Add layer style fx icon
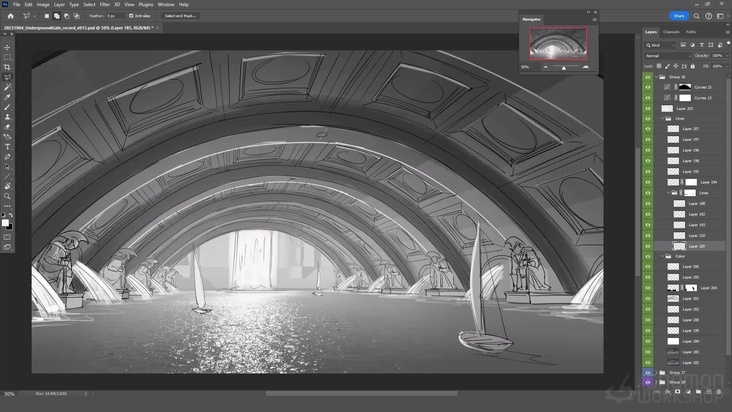 click(x=668, y=392)
